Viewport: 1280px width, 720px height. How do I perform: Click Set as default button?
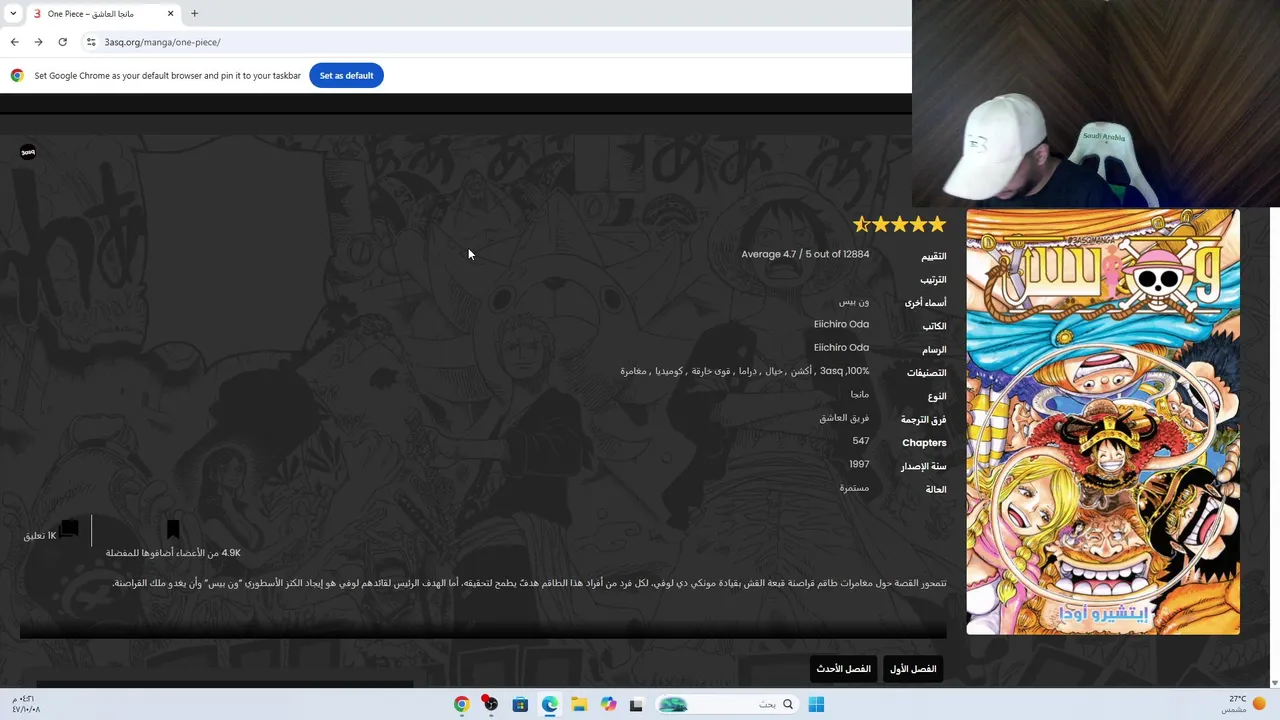pyautogui.click(x=346, y=76)
